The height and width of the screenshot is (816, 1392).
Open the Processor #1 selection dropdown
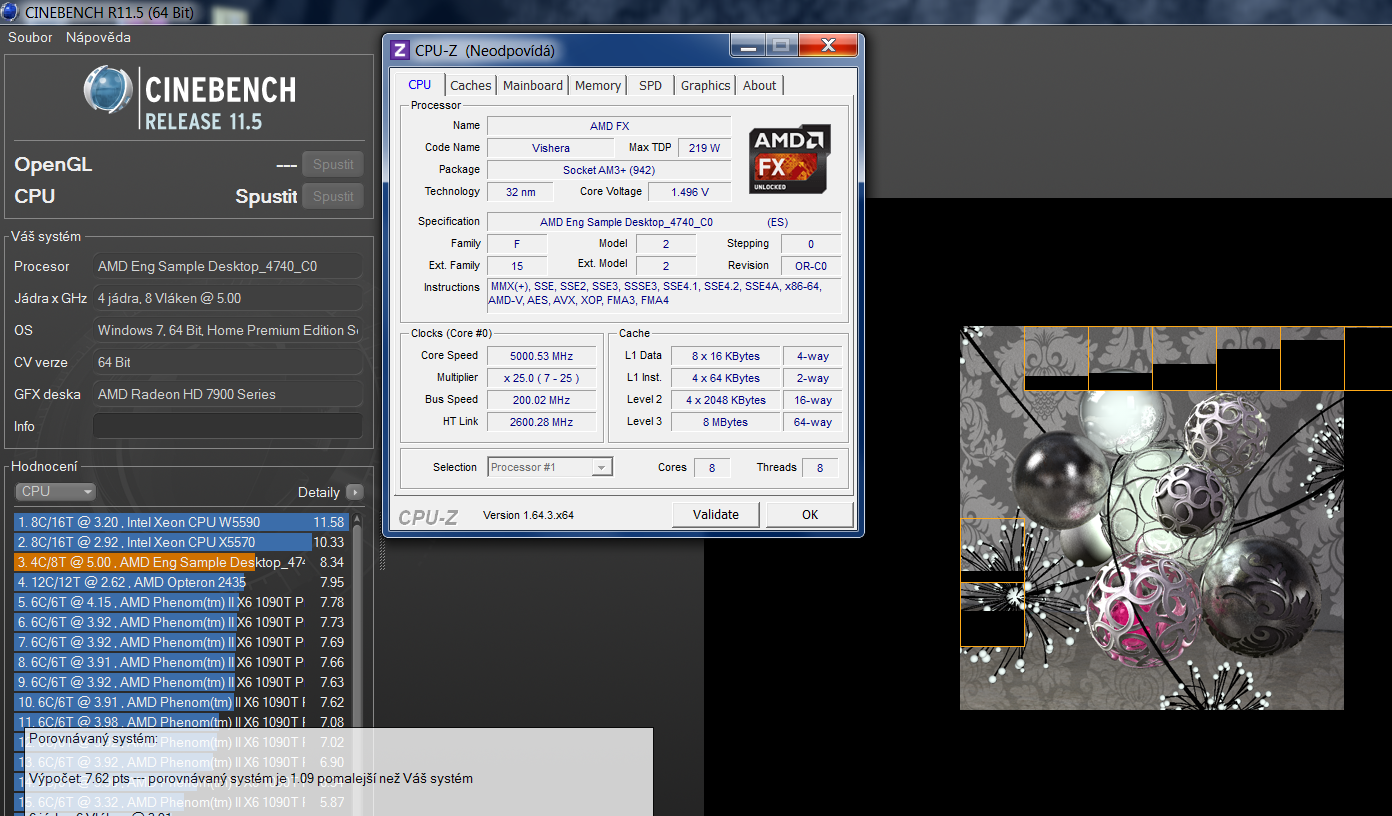(550, 467)
